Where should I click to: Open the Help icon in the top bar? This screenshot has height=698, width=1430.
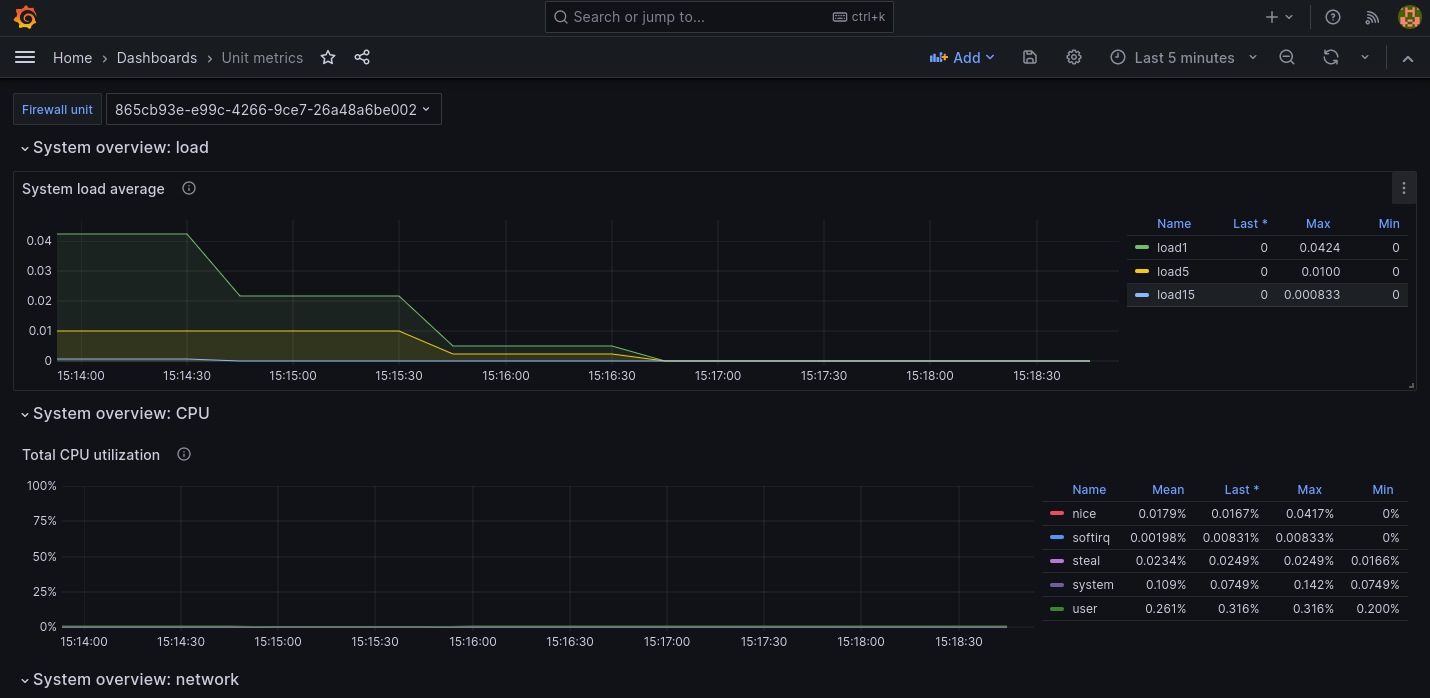(x=1333, y=17)
